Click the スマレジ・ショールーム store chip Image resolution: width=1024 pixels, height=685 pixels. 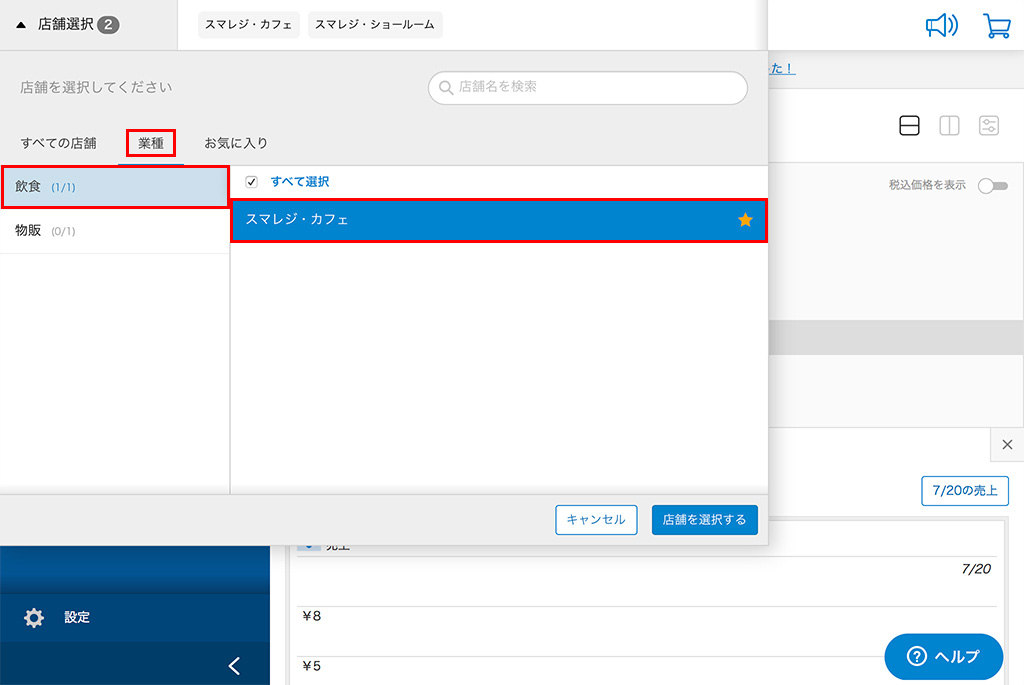[375, 25]
